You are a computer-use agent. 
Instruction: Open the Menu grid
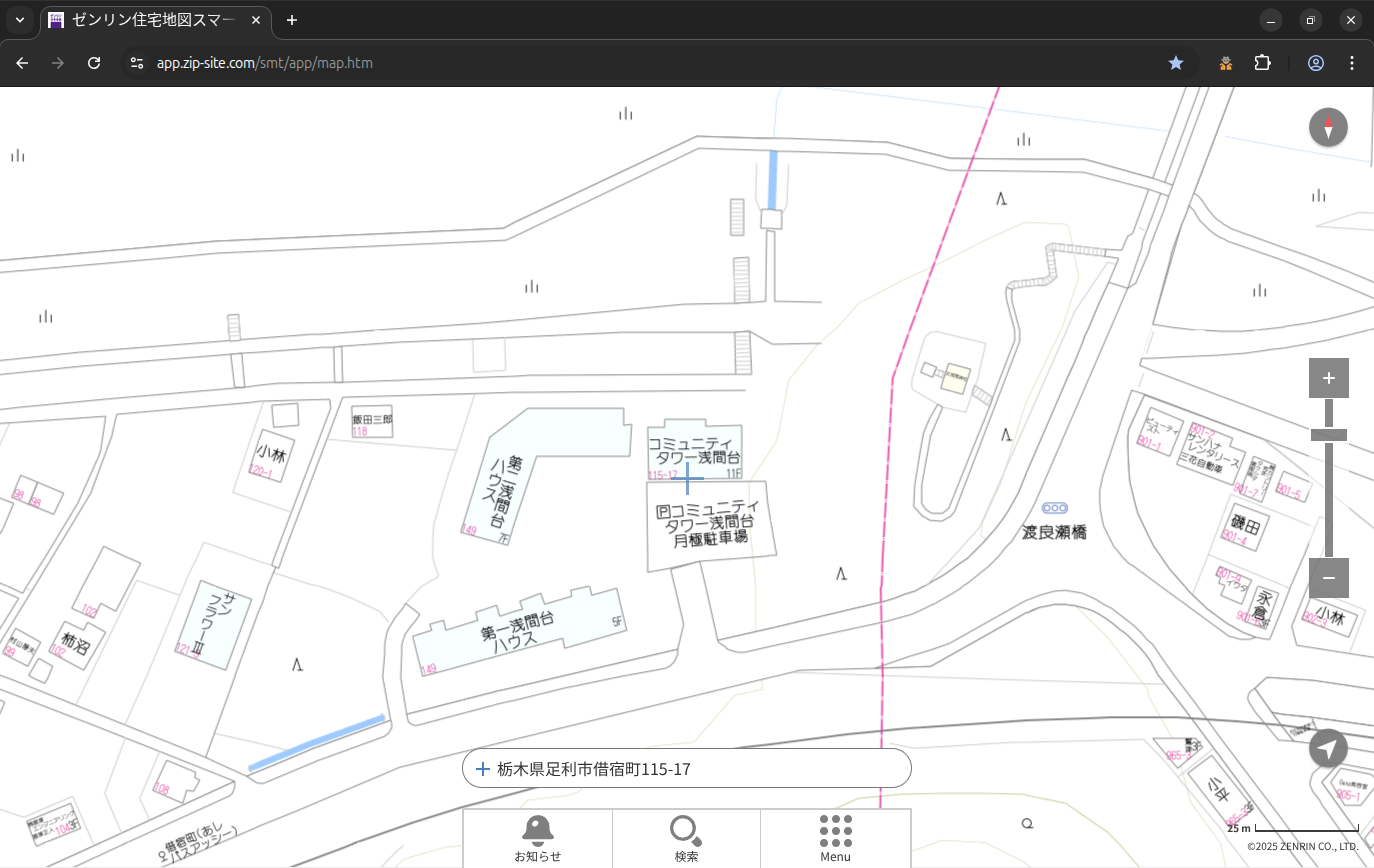(835, 838)
